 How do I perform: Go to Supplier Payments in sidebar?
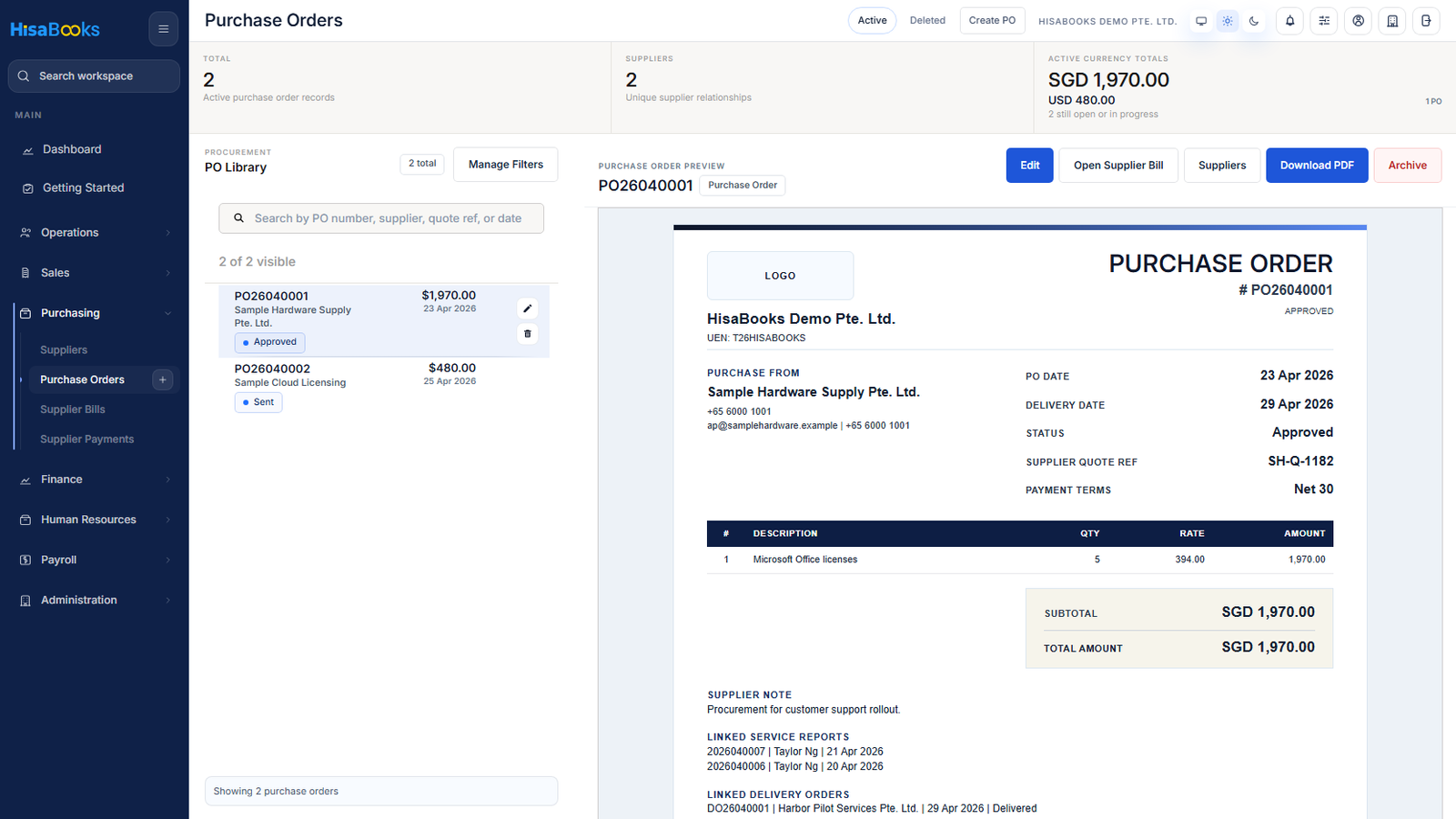pyautogui.click(x=86, y=440)
